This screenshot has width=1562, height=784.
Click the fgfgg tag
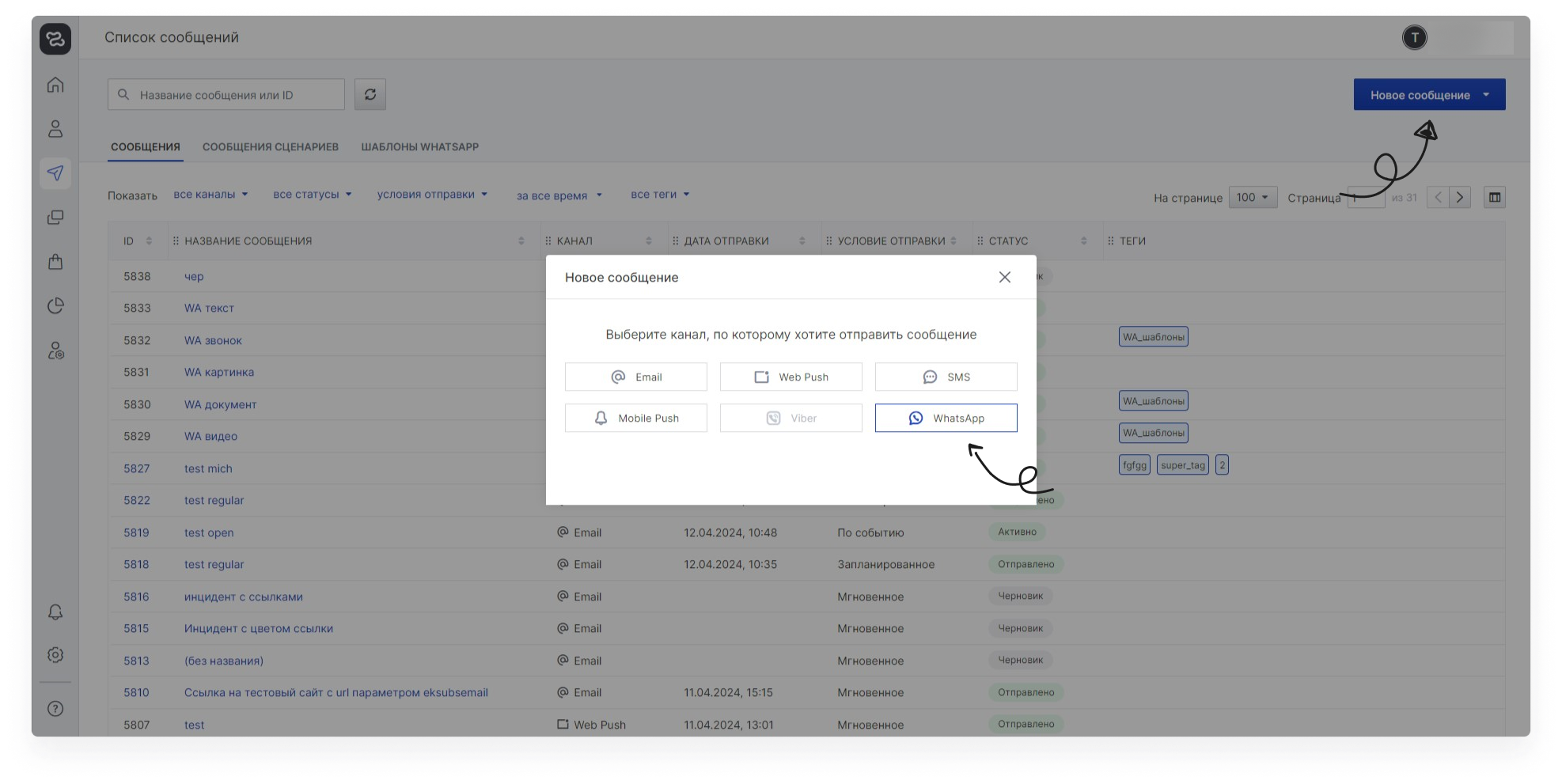(1135, 465)
